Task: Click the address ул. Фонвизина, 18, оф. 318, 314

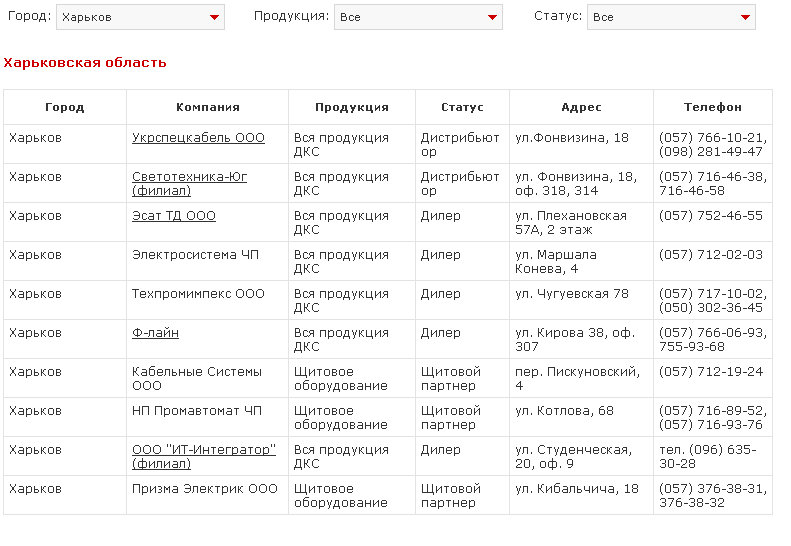Action: pyautogui.click(x=576, y=184)
